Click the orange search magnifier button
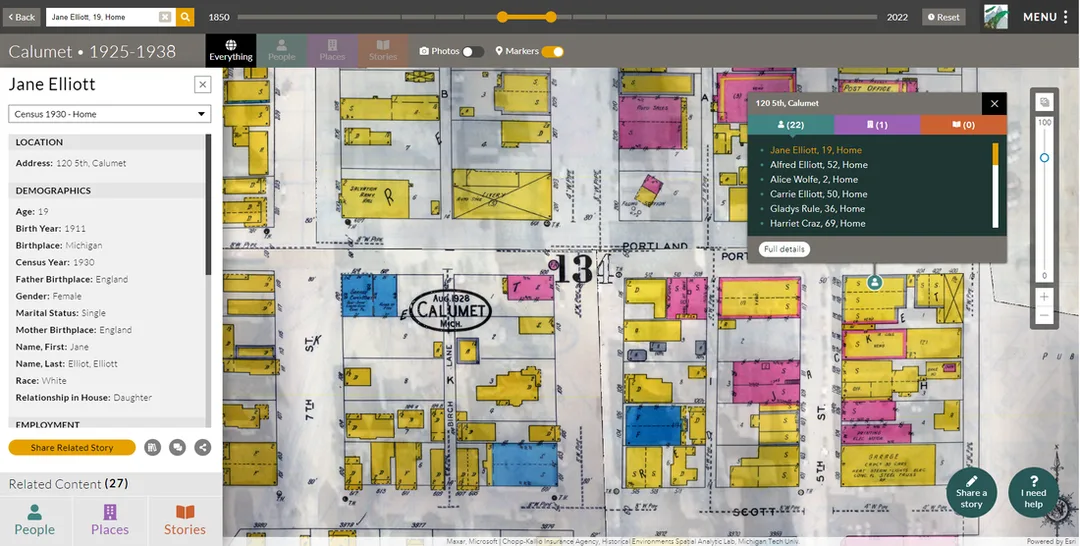 (185, 17)
